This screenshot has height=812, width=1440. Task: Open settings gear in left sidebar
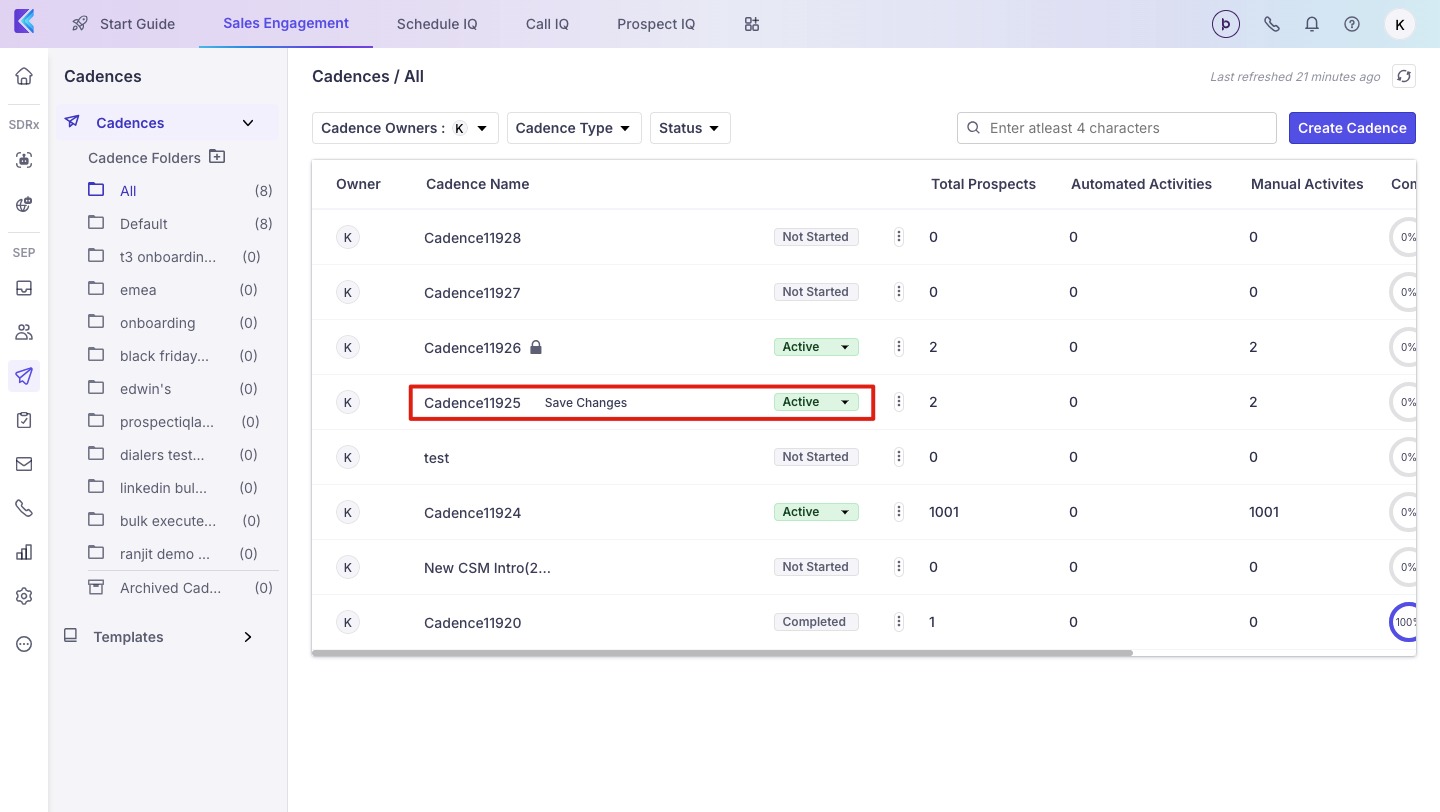click(x=24, y=596)
